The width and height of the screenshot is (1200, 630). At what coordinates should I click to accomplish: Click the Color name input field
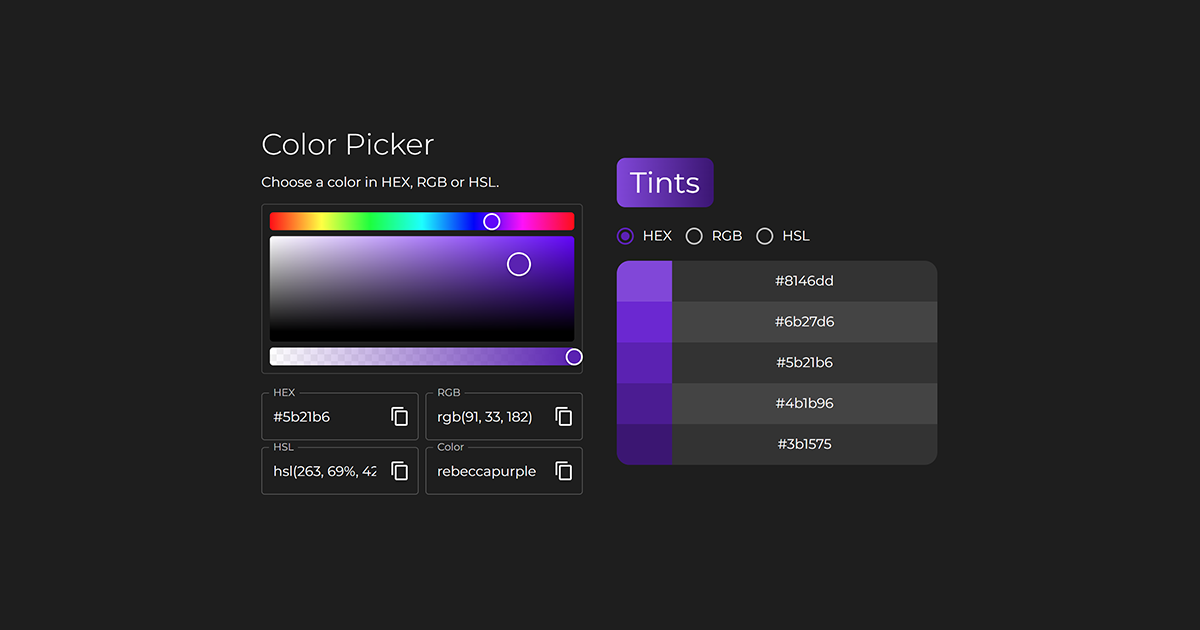point(487,471)
